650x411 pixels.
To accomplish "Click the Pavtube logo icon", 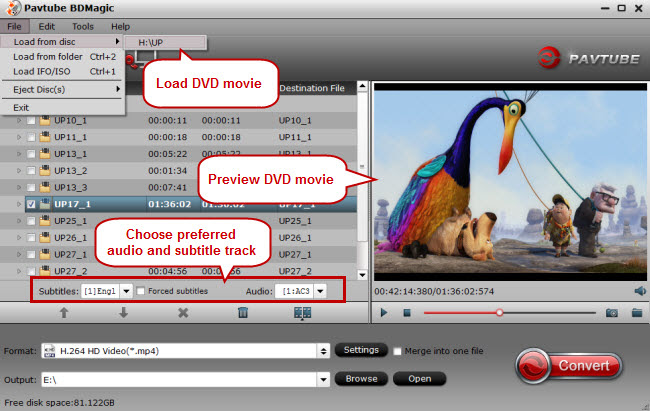I will coord(549,58).
